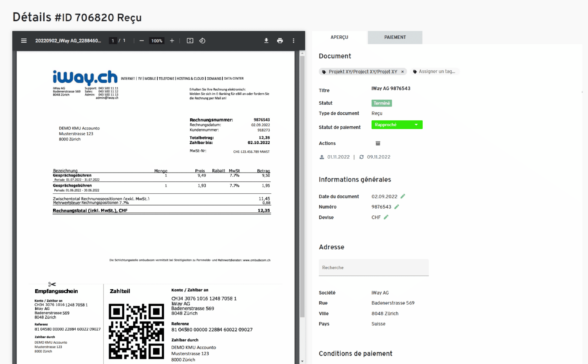This screenshot has height=364, width=588.
Task: Download the PDF invoice
Action: (x=266, y=40)
